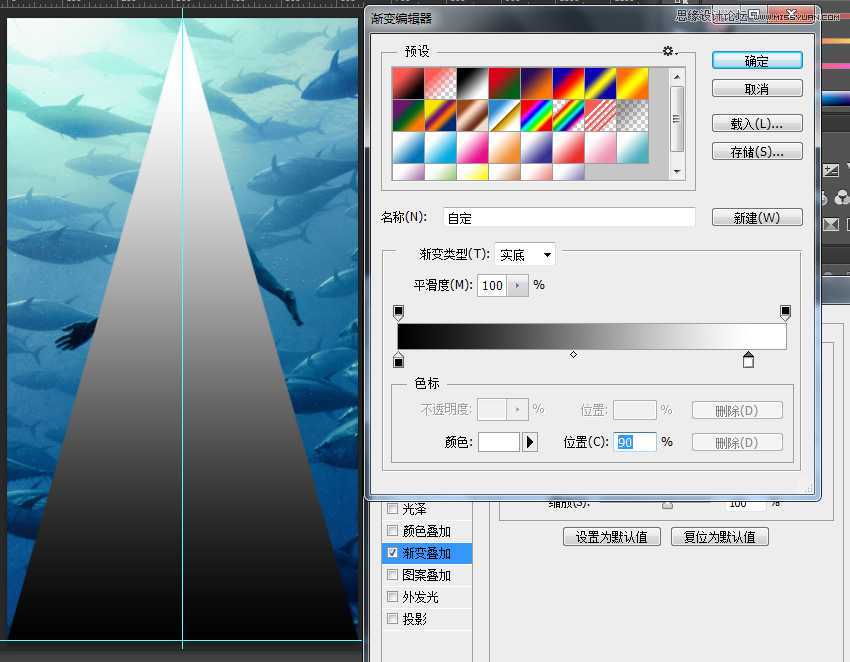Screen dimensions: 850x662
Task: Click the white 颜色 color swatch
Action: [502, 441]
